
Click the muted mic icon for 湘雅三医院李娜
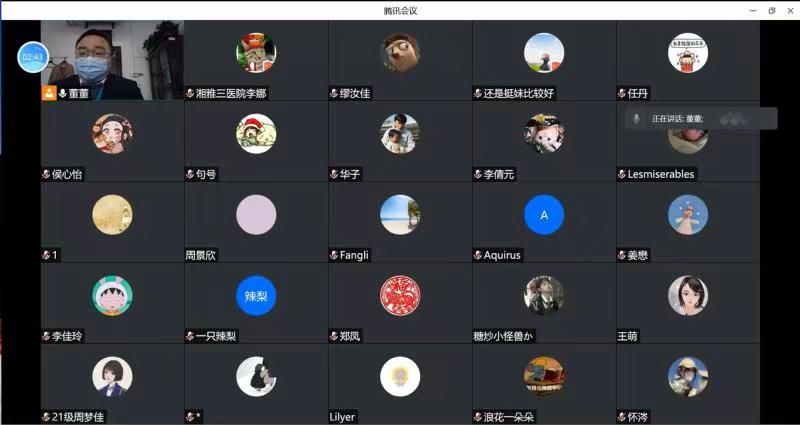pyautogui.click(x=190, y=93)
